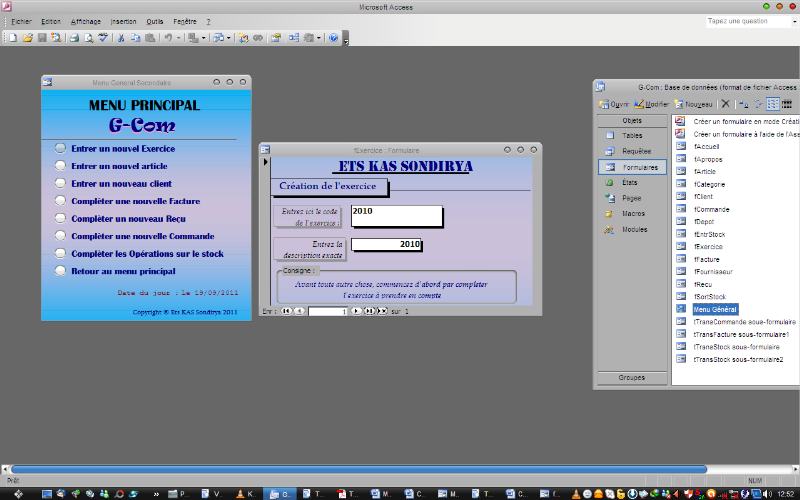800x500 pixels.
Task: Expand the 'Tapez une question' help box dropdown
Action: 791,21
